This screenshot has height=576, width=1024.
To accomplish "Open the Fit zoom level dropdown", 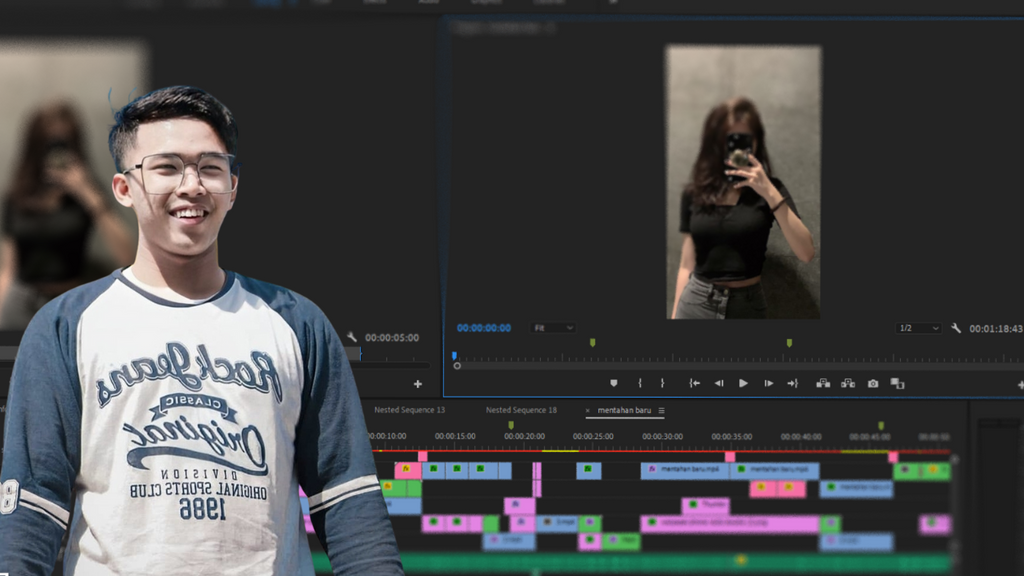I will tap(553, 328).
